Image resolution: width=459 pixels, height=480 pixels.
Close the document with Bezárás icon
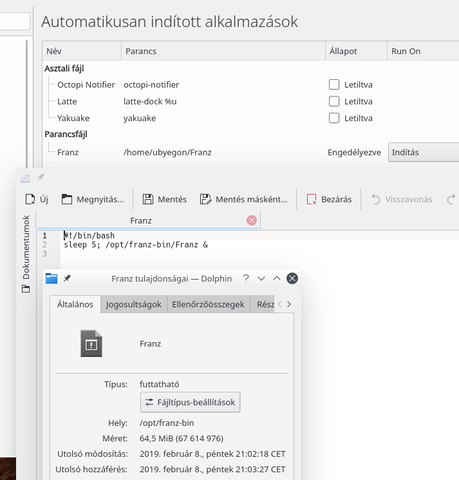click(311, 199)
